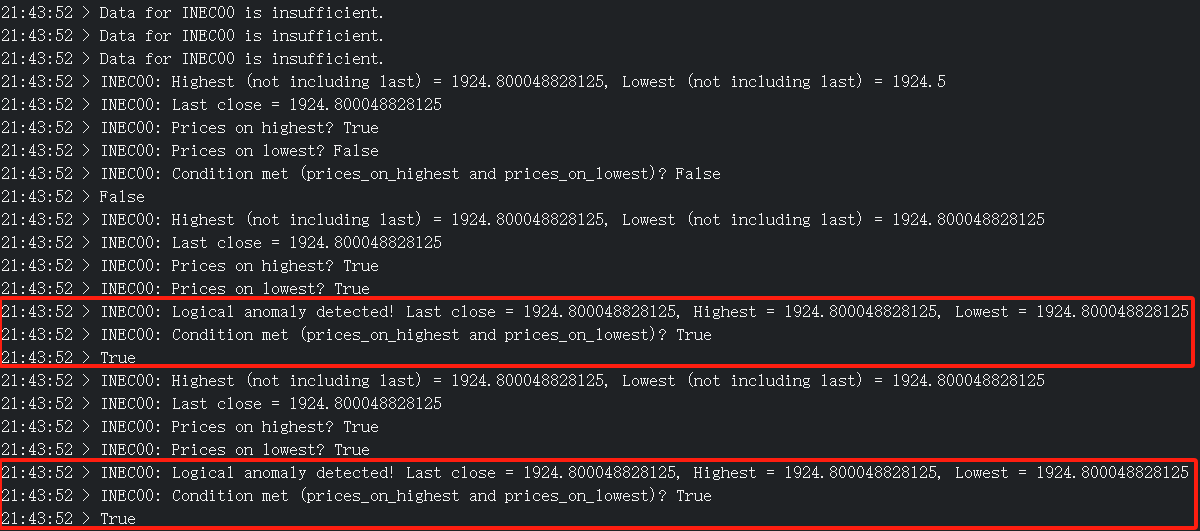Click the first "Data for INEC00 is insufficient" line

(x=193, y=13)
